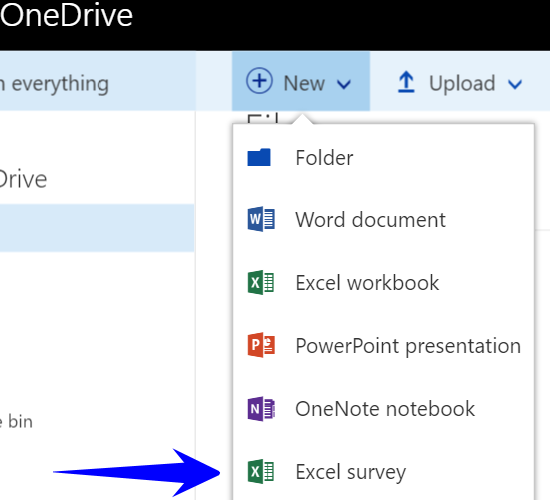Image resolution: width=550 pixels, height=500 pixels.
Task: Select the highlighted sidebar navigation item
Action: coord(97,228)
